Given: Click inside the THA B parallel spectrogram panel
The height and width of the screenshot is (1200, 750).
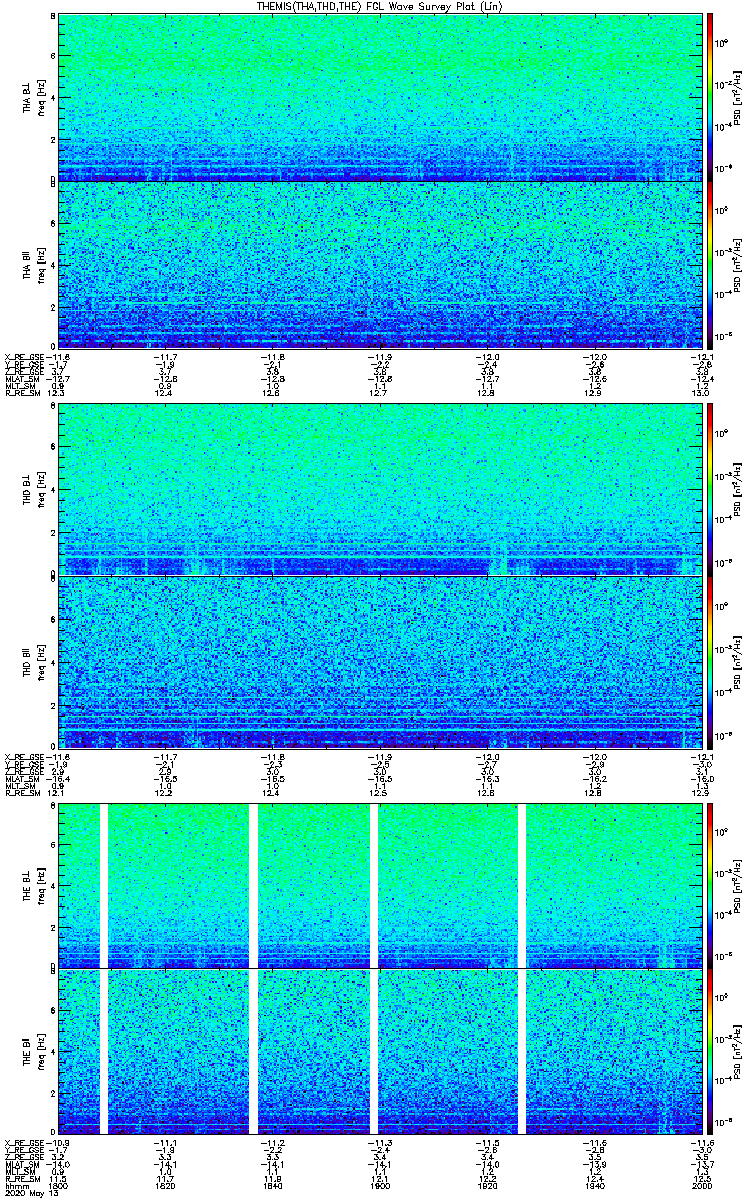Looking at the screenshot, I should 380,265.
